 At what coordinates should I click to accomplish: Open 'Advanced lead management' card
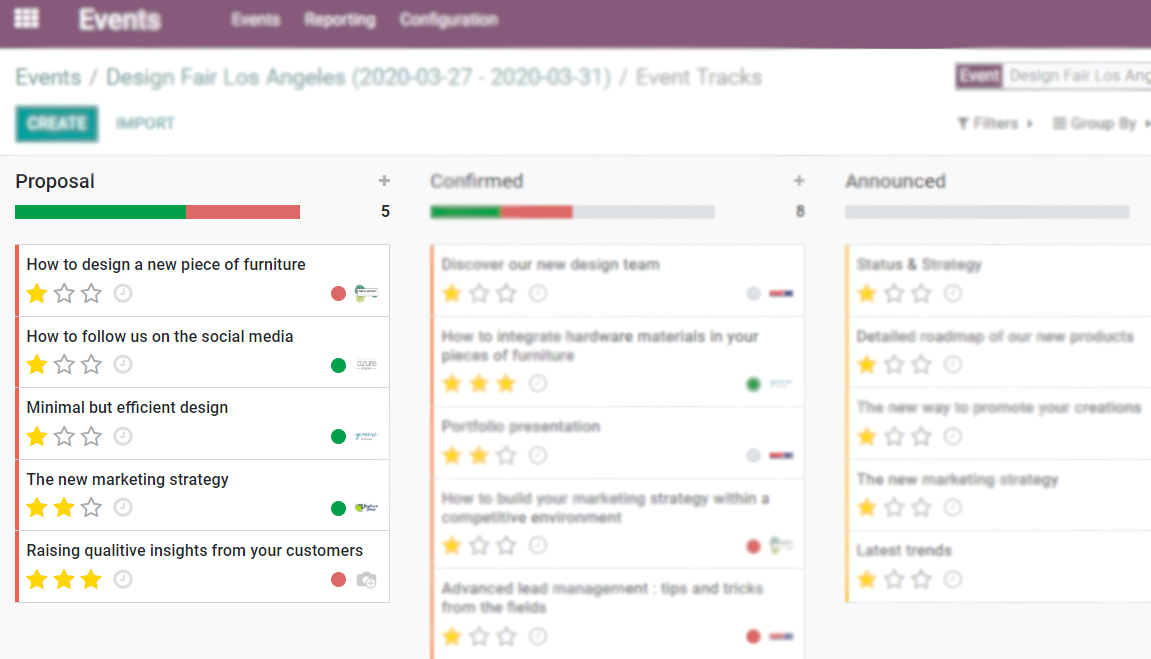pyautogui.click(x=617, y=614)
